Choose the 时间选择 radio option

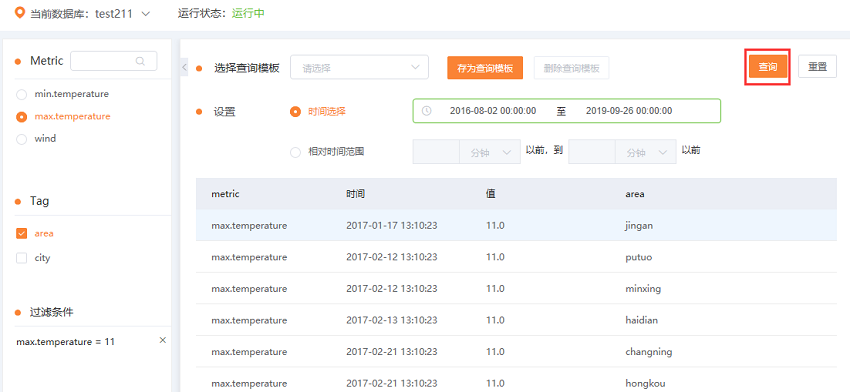click(x=295, y=111)
